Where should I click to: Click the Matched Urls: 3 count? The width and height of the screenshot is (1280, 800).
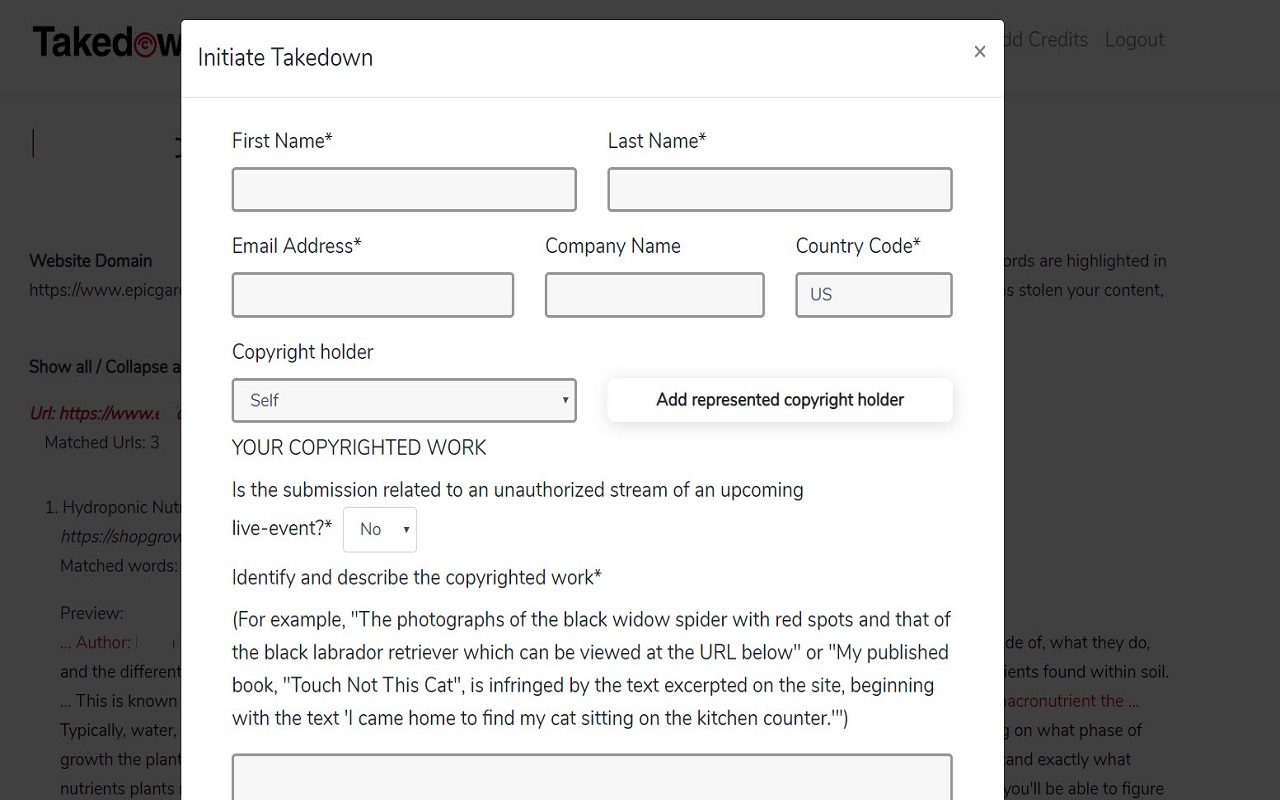[102, 442]
